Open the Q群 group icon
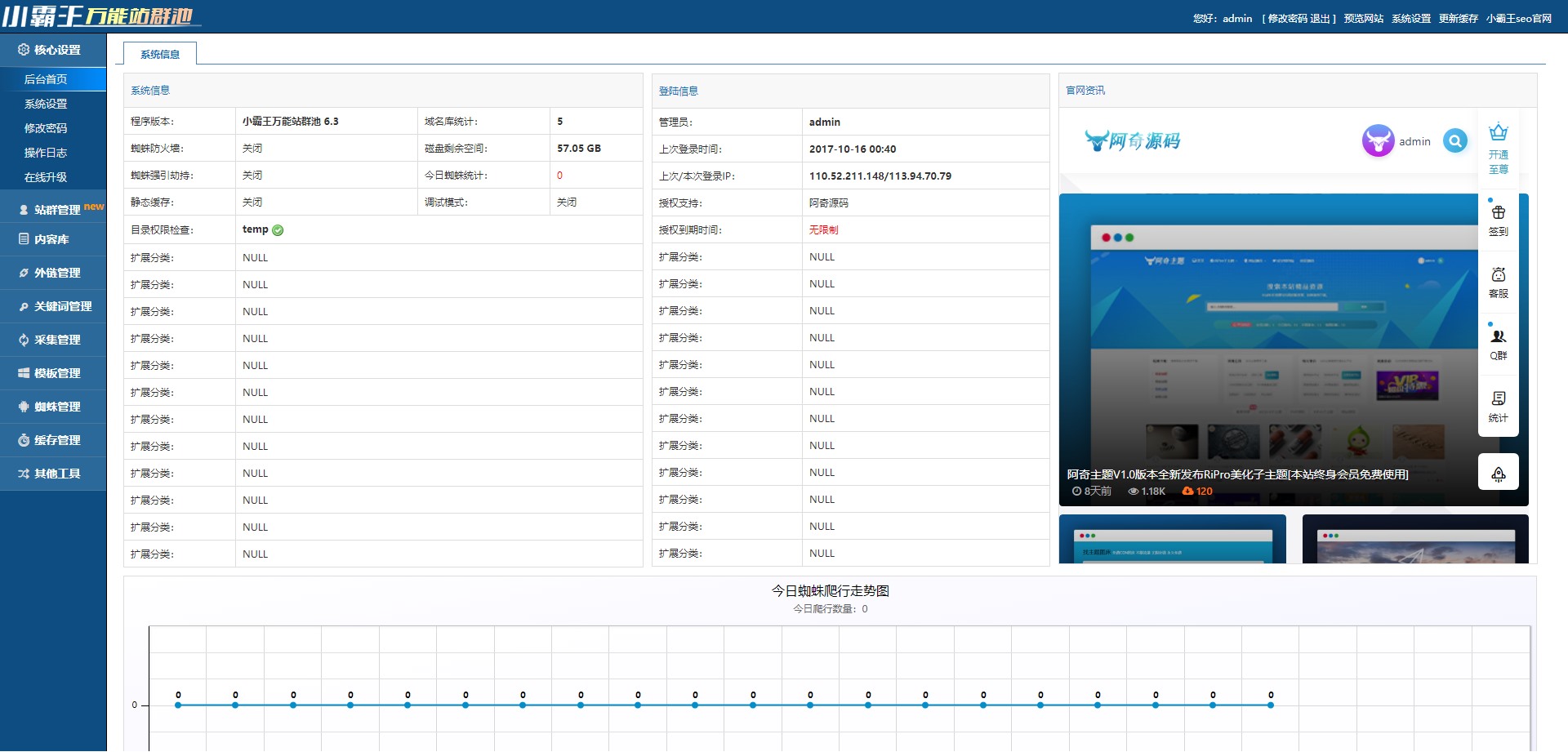 (1498, 345)
